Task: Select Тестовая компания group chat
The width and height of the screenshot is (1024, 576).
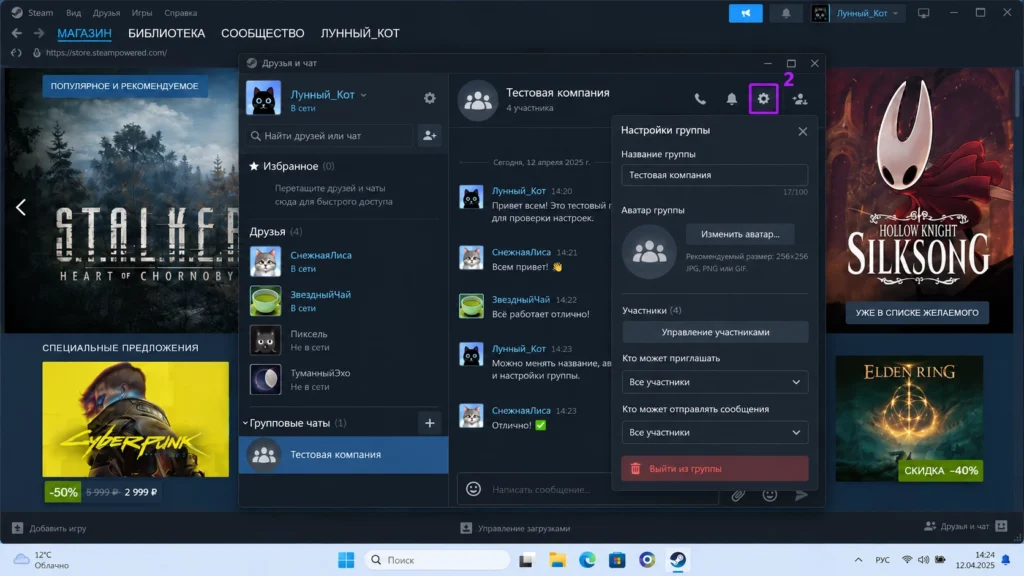Action: tap(344, 455)
